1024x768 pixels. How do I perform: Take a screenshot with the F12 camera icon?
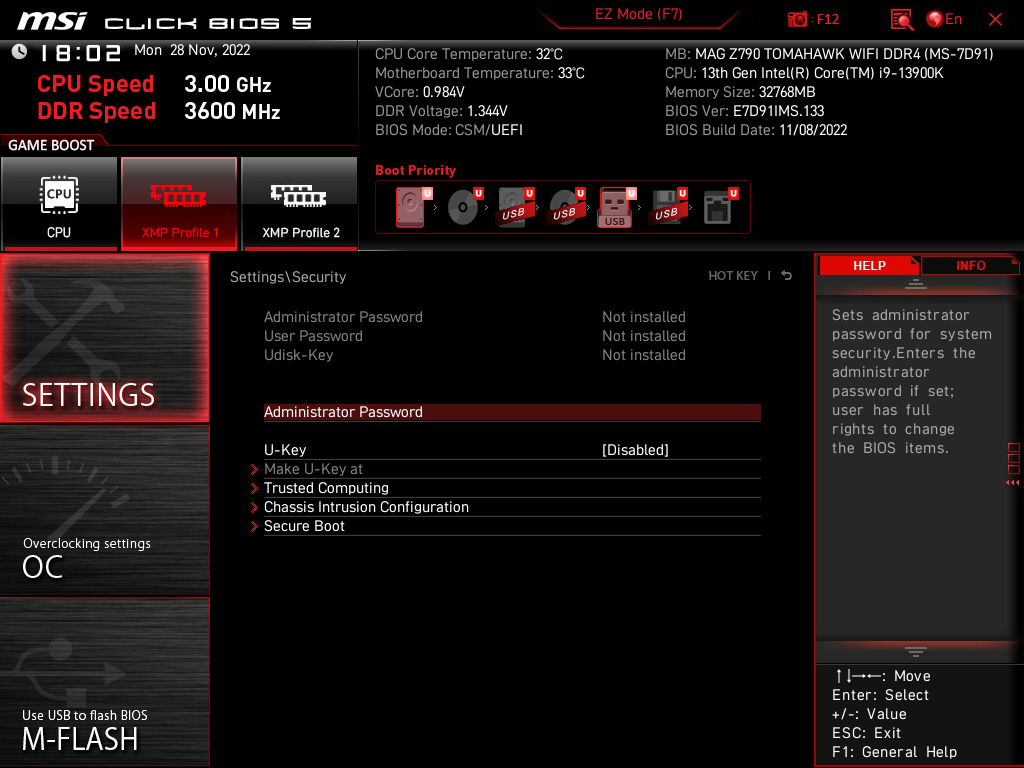[x=797, y=20]
